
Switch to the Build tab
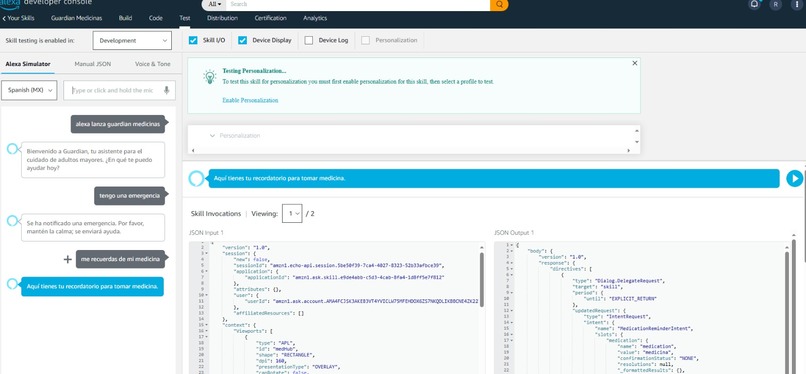click(x=125, y=18)
